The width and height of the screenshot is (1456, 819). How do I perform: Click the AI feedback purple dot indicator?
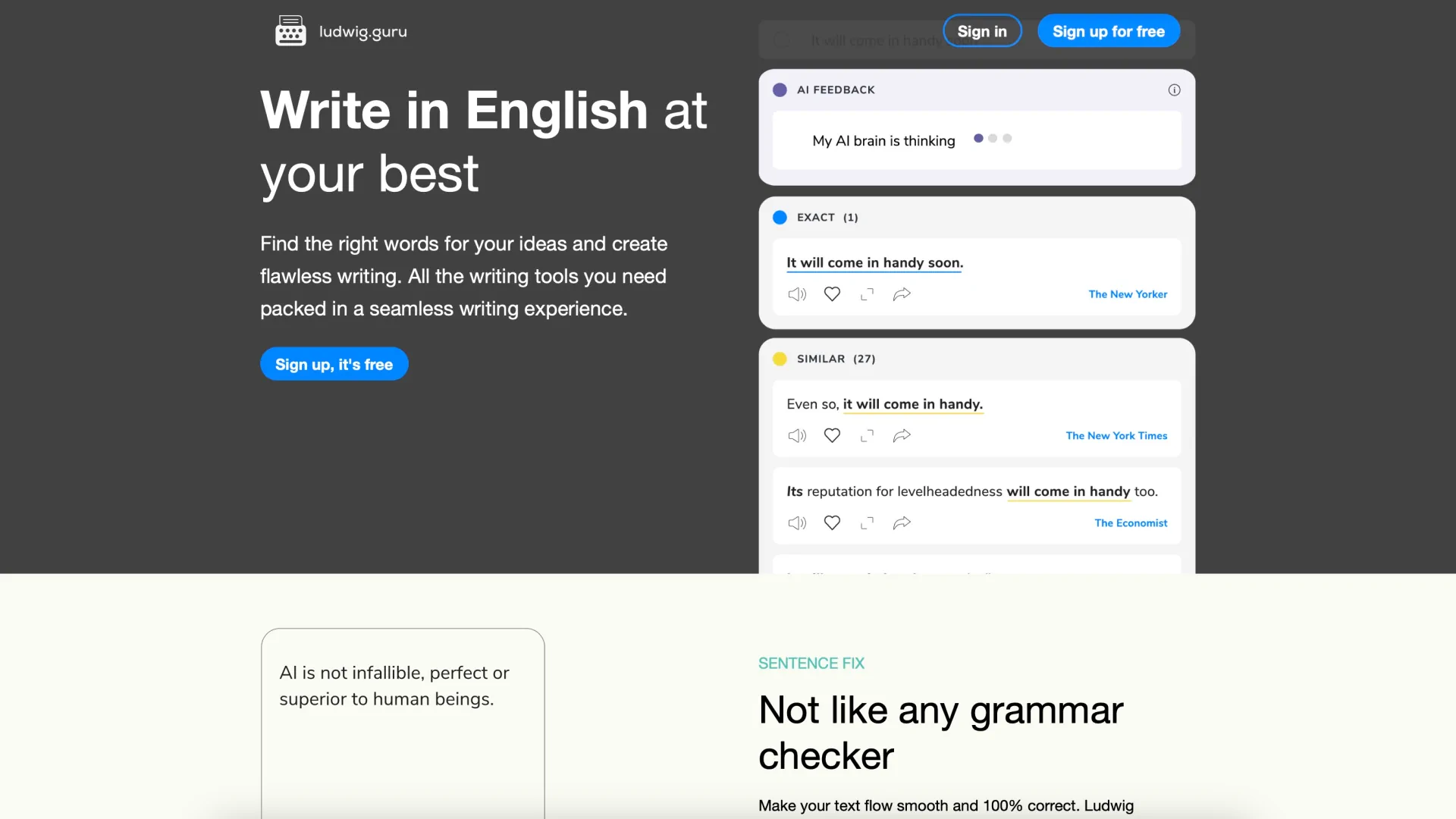click(779, 89)
